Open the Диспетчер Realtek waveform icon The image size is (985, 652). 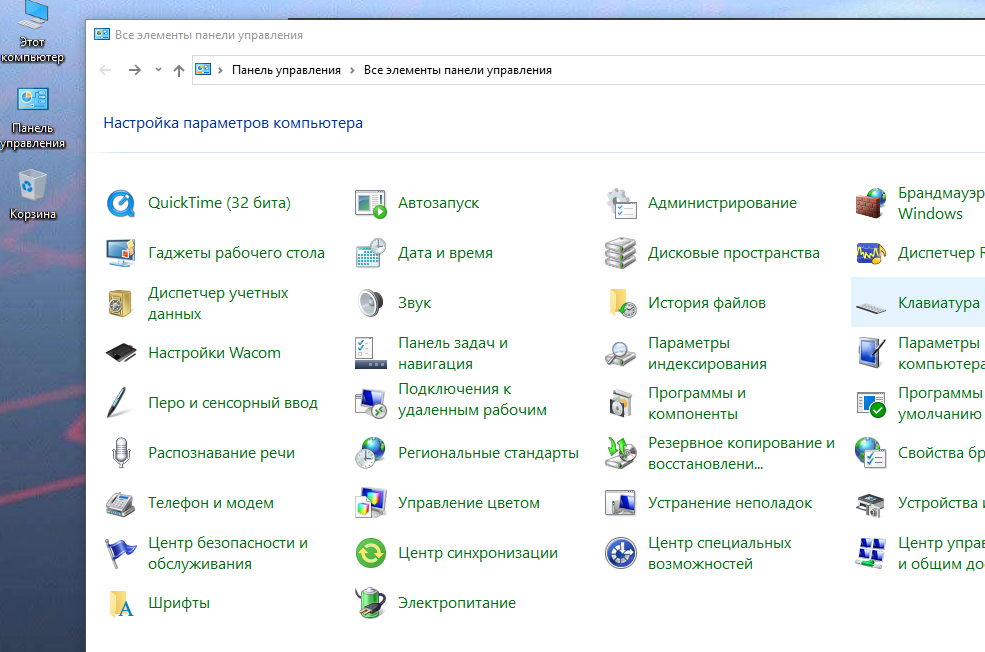871,253
